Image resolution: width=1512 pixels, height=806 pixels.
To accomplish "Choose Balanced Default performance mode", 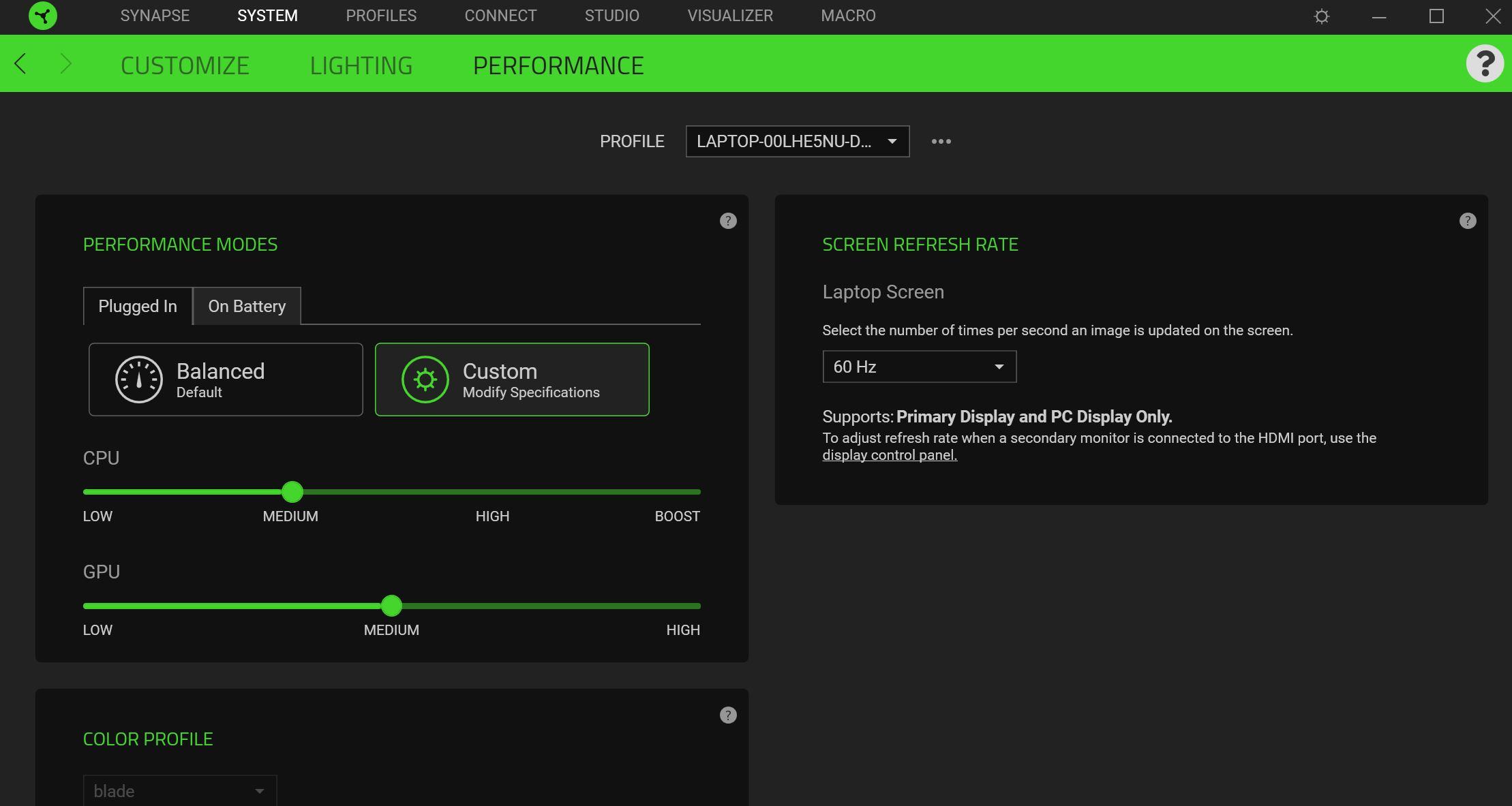I will click(226, 379).
